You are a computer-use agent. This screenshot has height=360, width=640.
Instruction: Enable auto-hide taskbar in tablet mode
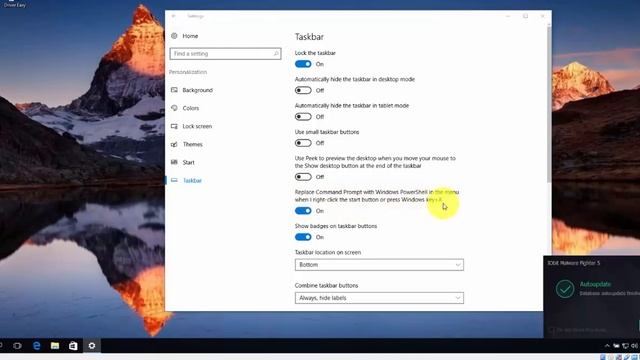(x=303, y=117)
